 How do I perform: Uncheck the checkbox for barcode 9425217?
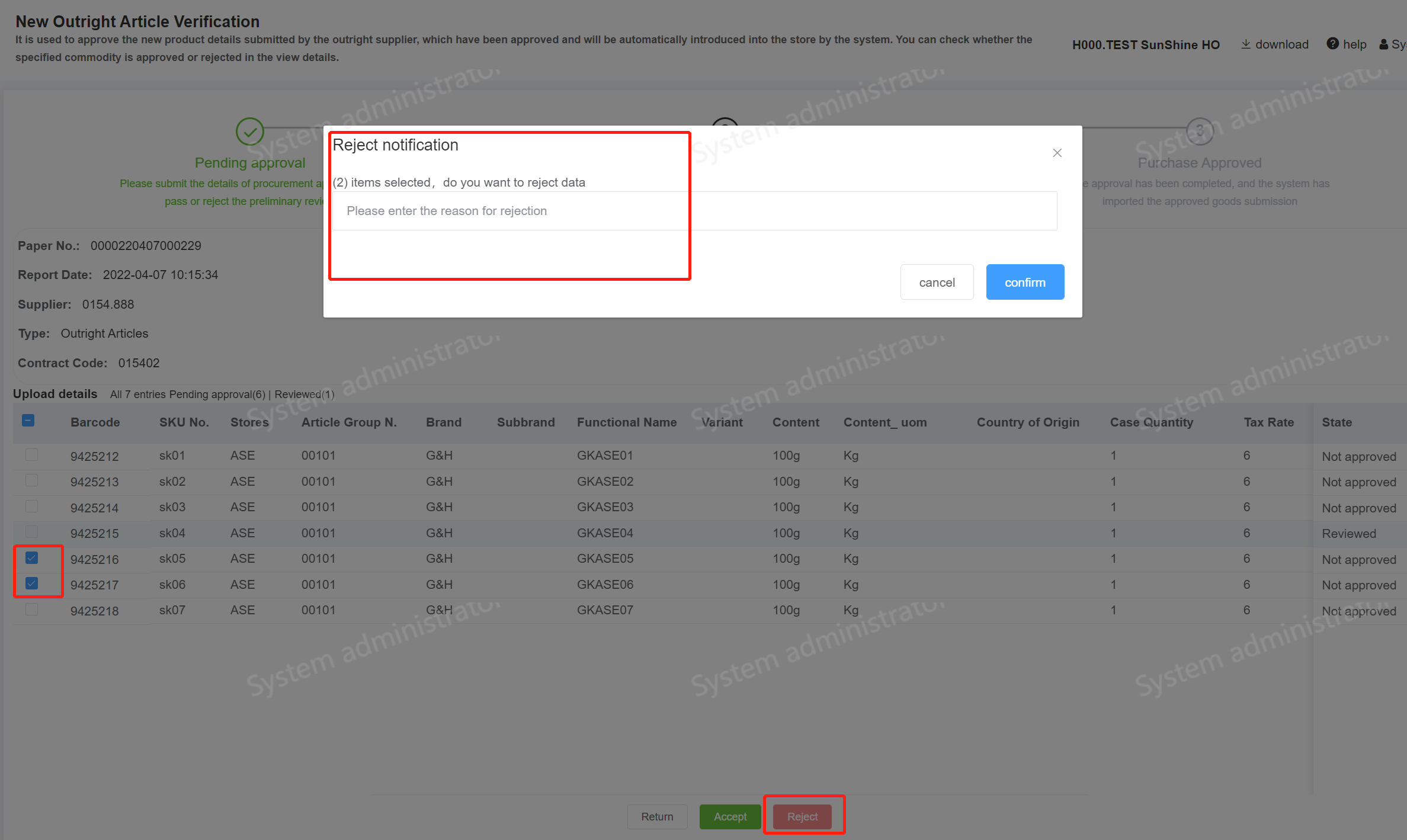[x=32, y=583]
